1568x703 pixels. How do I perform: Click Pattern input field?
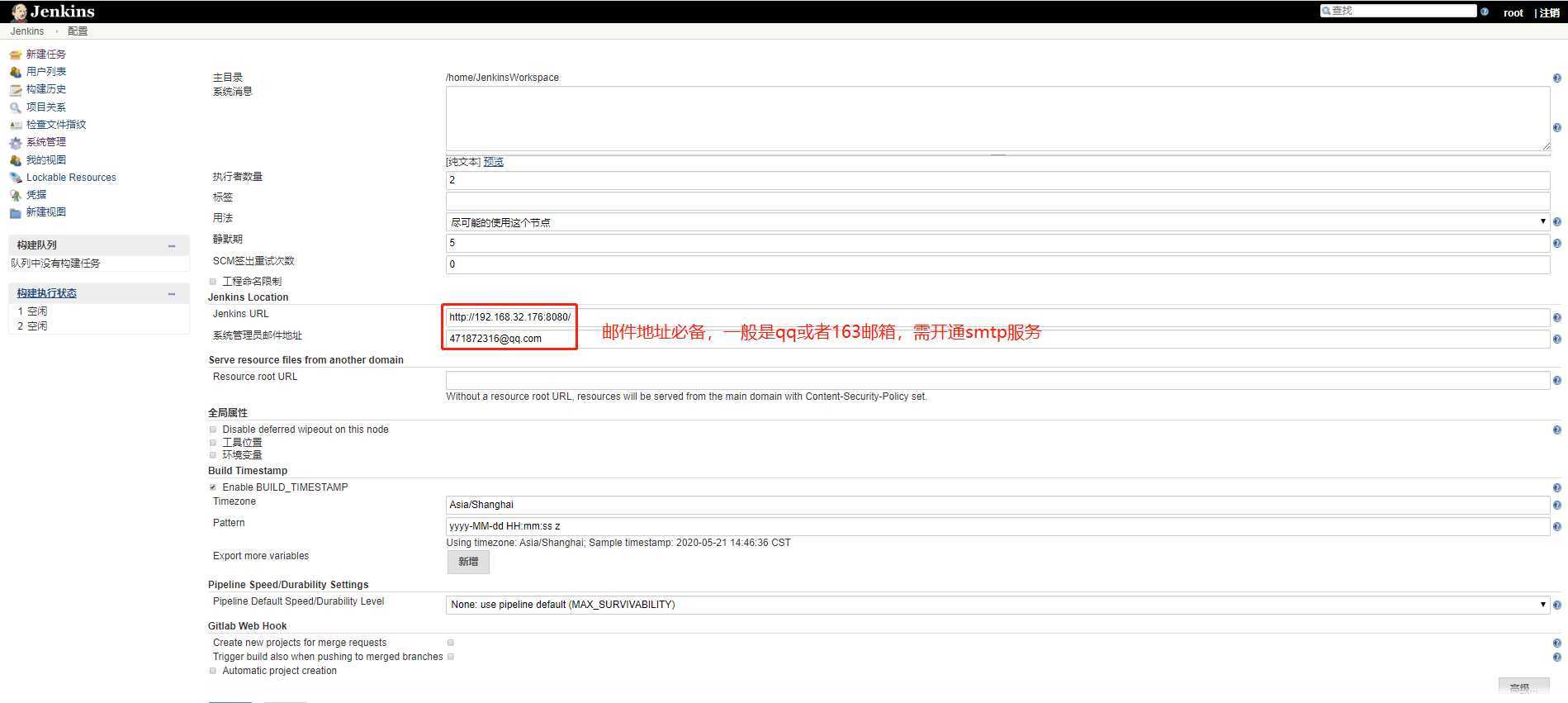pyautogui.click(x=997, y=526)
